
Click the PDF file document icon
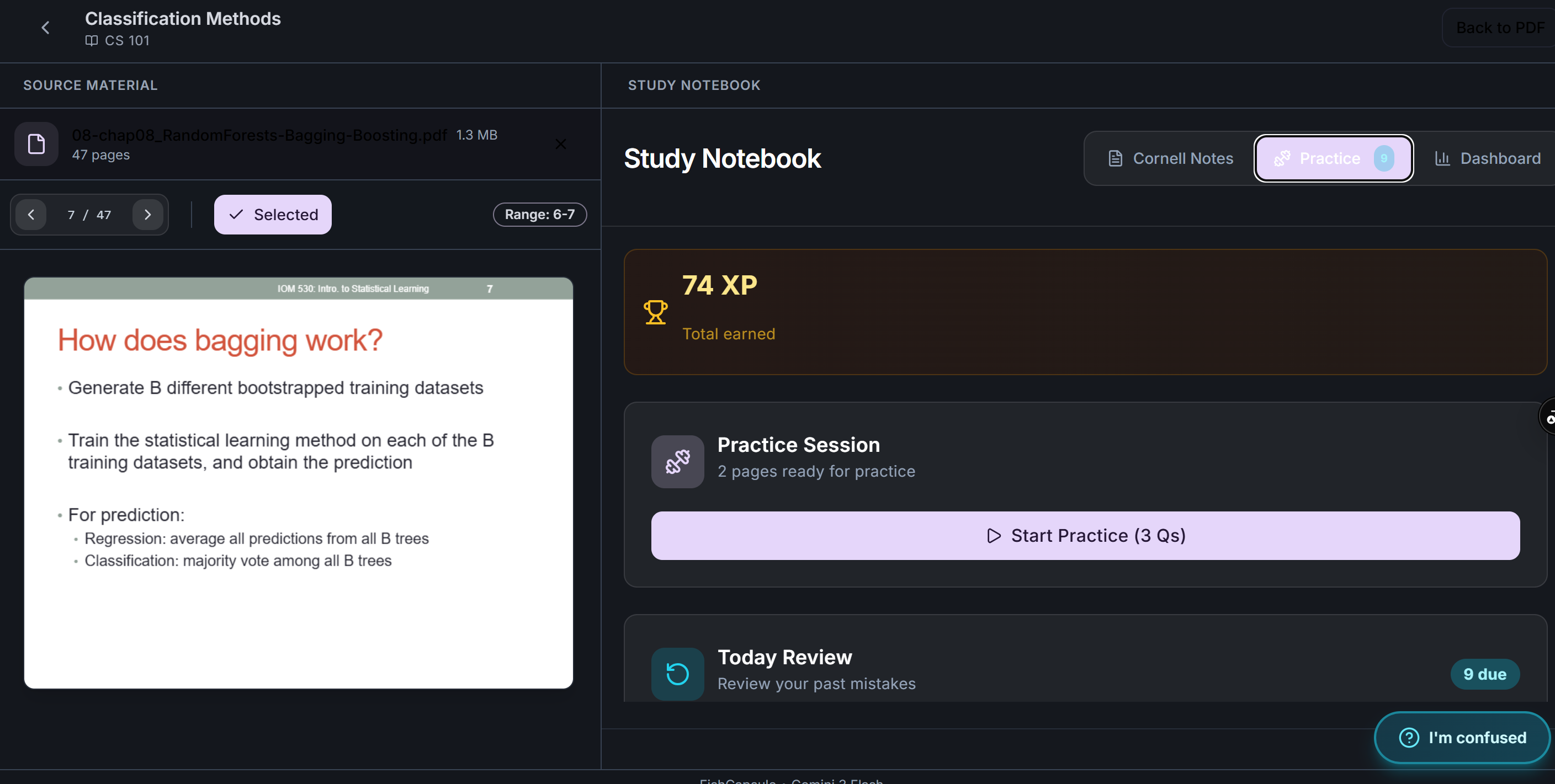click(x=36, y=144)
